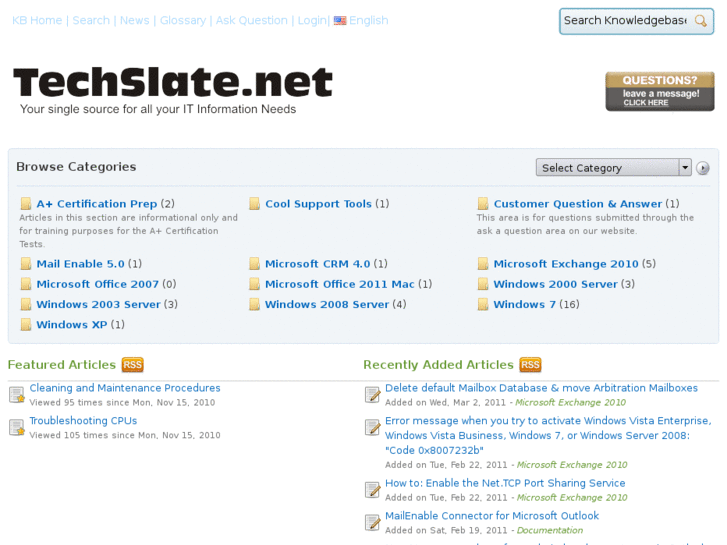
Task: Open the Microsoft Exchange 2010 category
Action: (566, 263)
